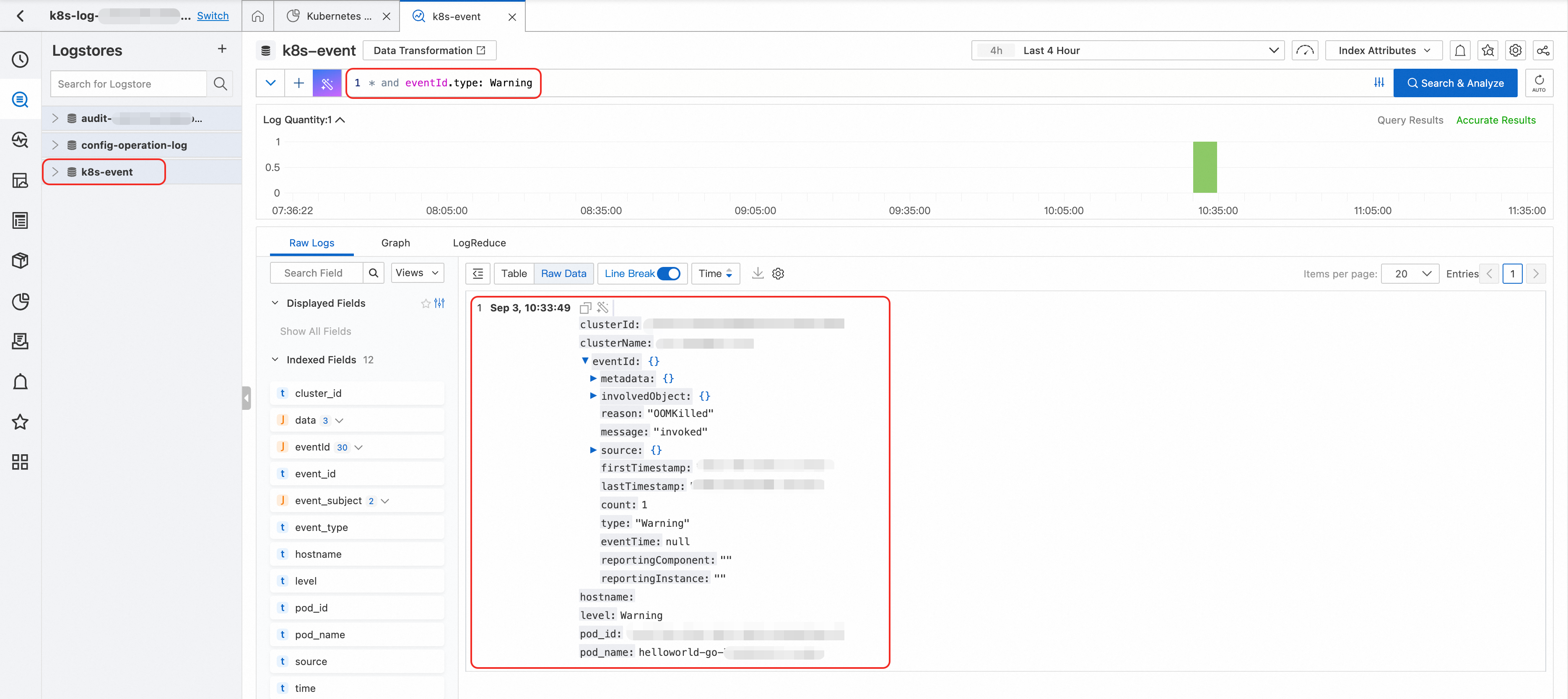Open the gear settings icon in header

[x=1515, y=50]
